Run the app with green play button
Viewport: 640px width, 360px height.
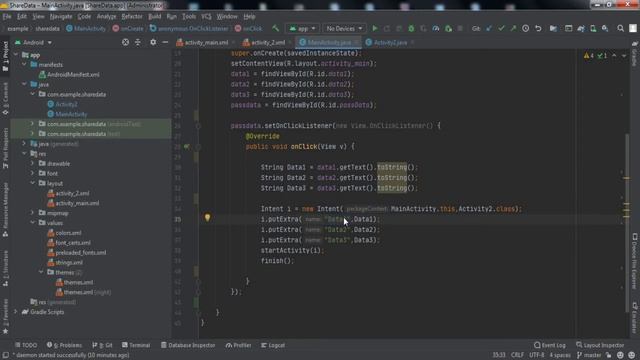(375, 29)
